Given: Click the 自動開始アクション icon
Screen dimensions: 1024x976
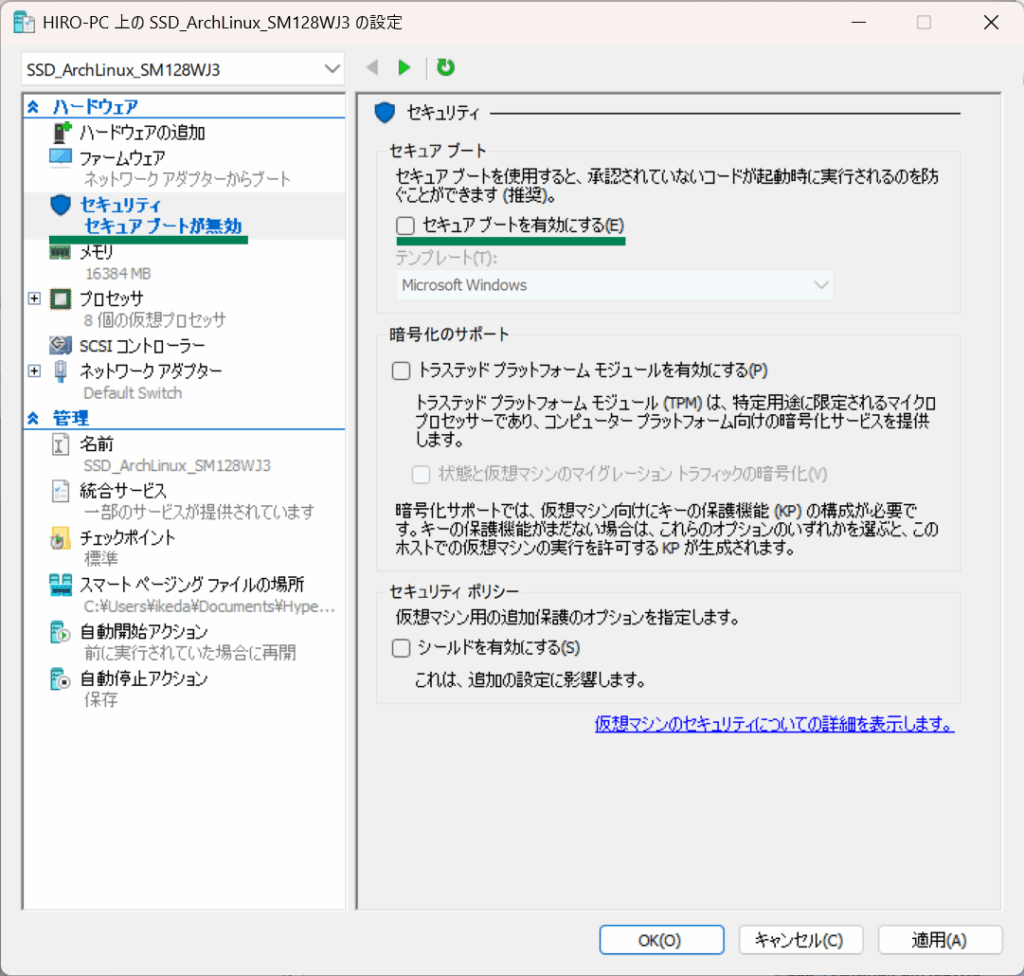Looking at the screenshot, I should (x=60, y=632).
